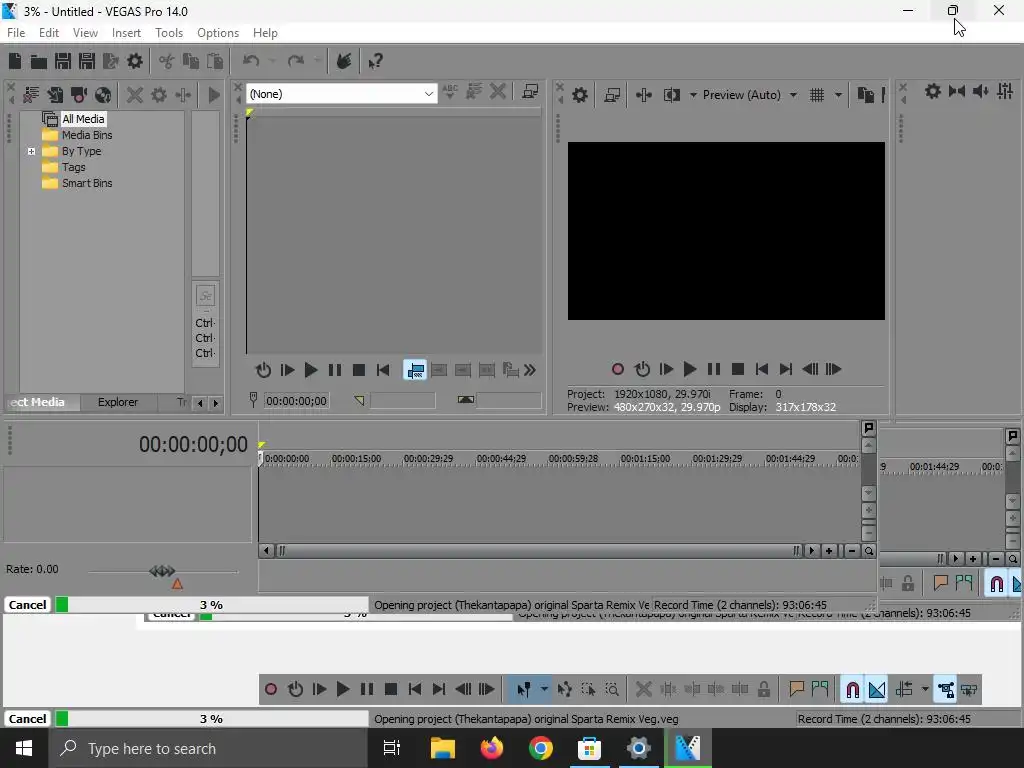Select Zoom edit tool in bottom toolbar
The height and width of the screenshot is (768, 1024).
[x=612, y=689]
